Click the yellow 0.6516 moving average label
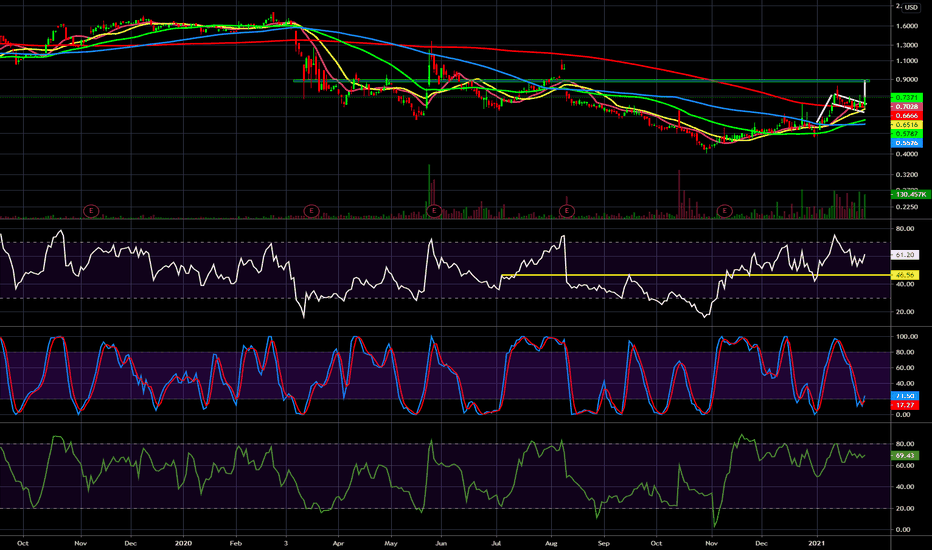Screen dimensions: 932x550 tap(906, 125)
